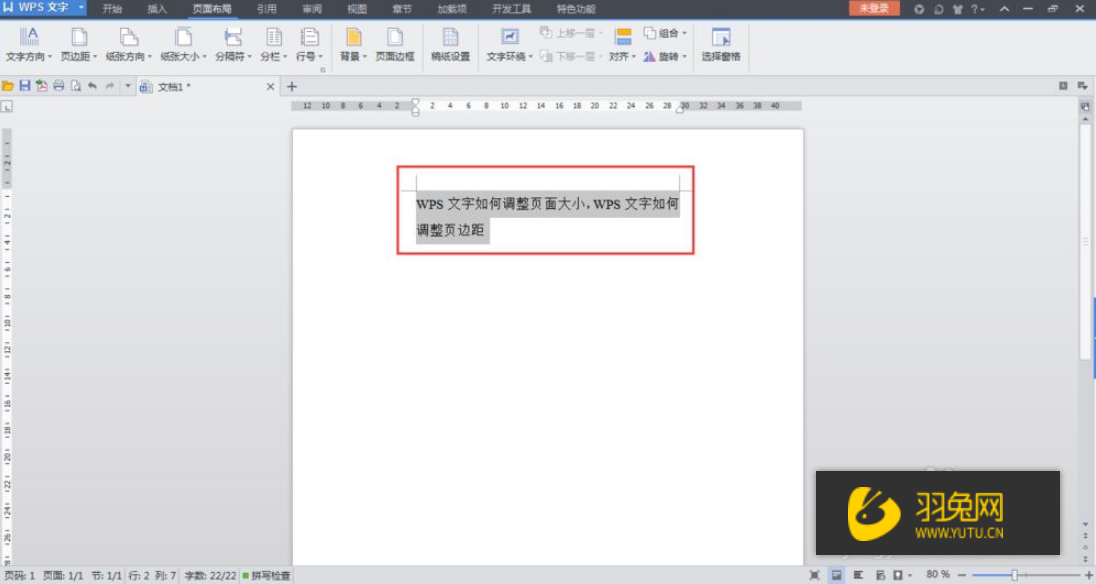Click the 未登录 login button
Viewport: 1096px width, 584px height.
coord(874,8)
